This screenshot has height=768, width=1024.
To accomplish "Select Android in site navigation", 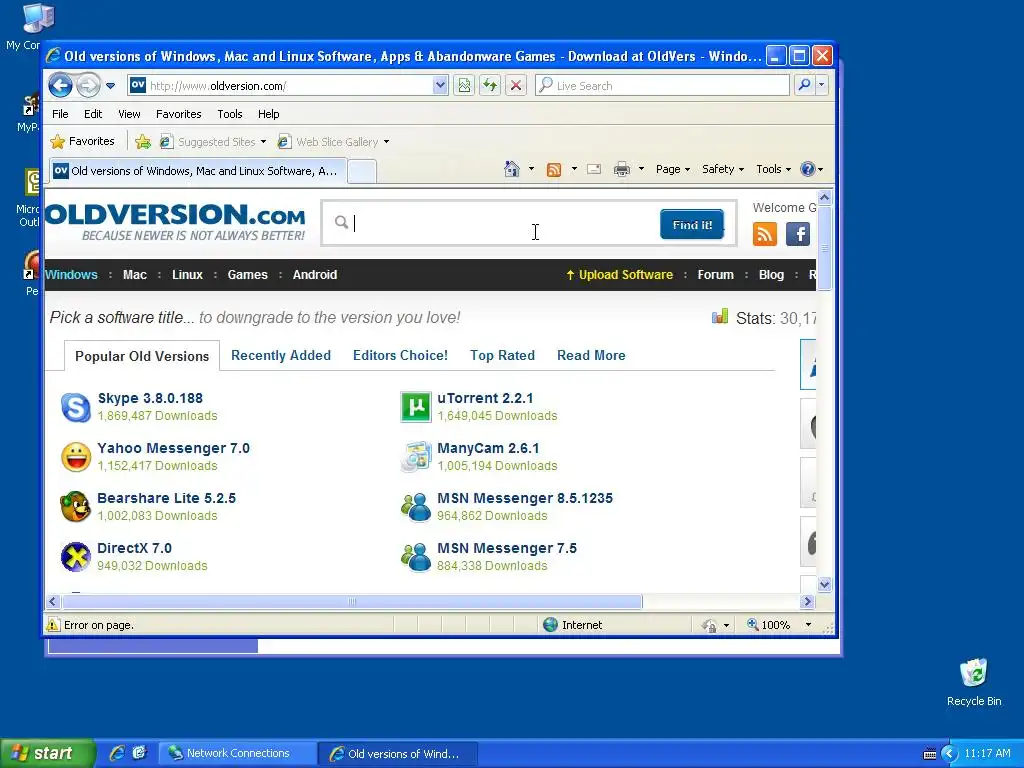I will point(315,275).
